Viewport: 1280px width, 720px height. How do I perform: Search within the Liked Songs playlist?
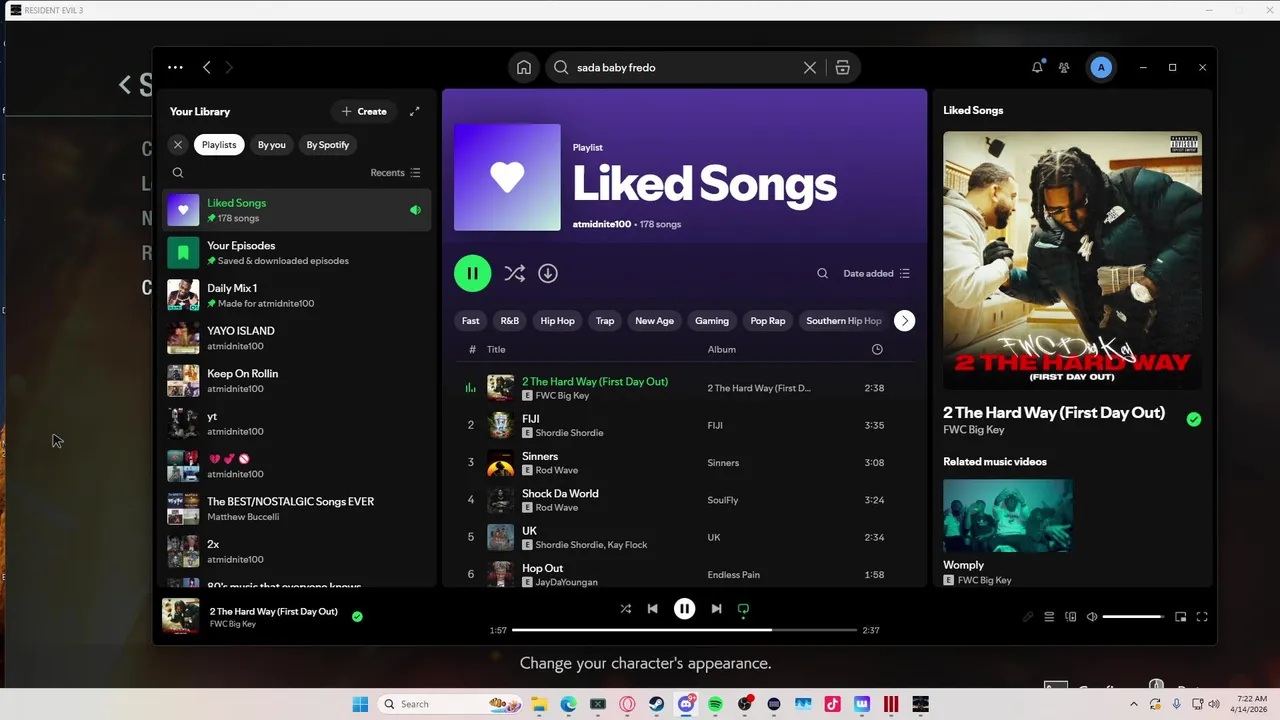(x=822, y=273)
